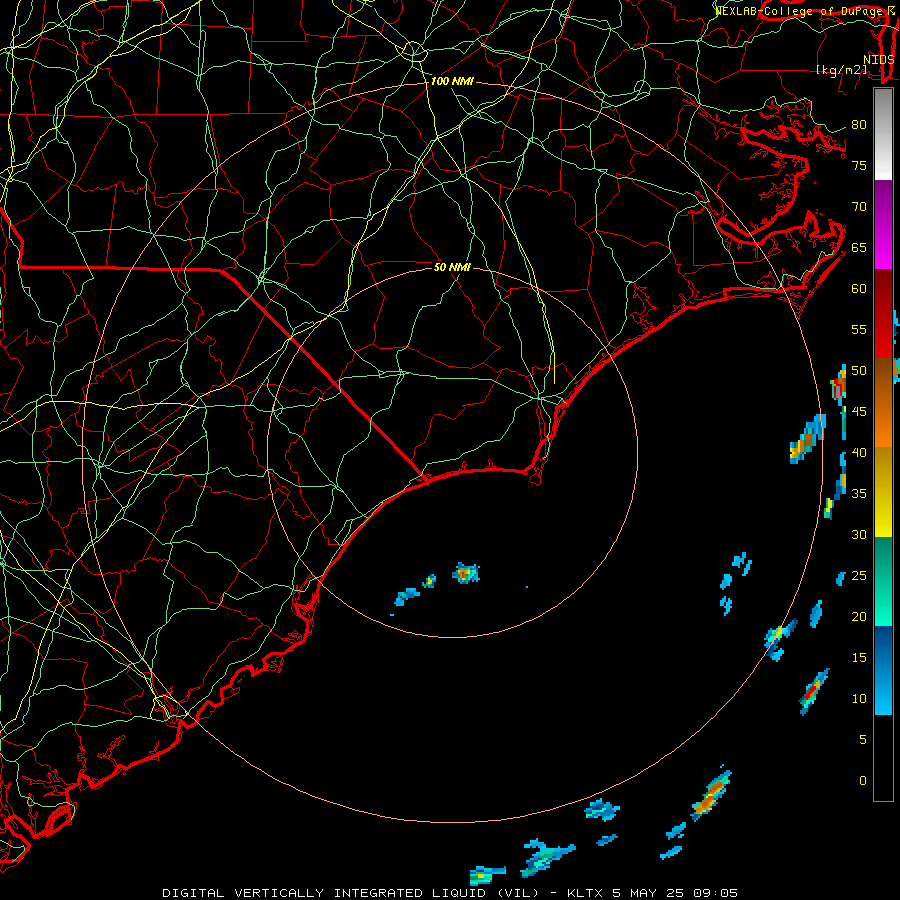900x900 pixels.
Task: Click the 15 value on the scale
Action: (859, 658)
